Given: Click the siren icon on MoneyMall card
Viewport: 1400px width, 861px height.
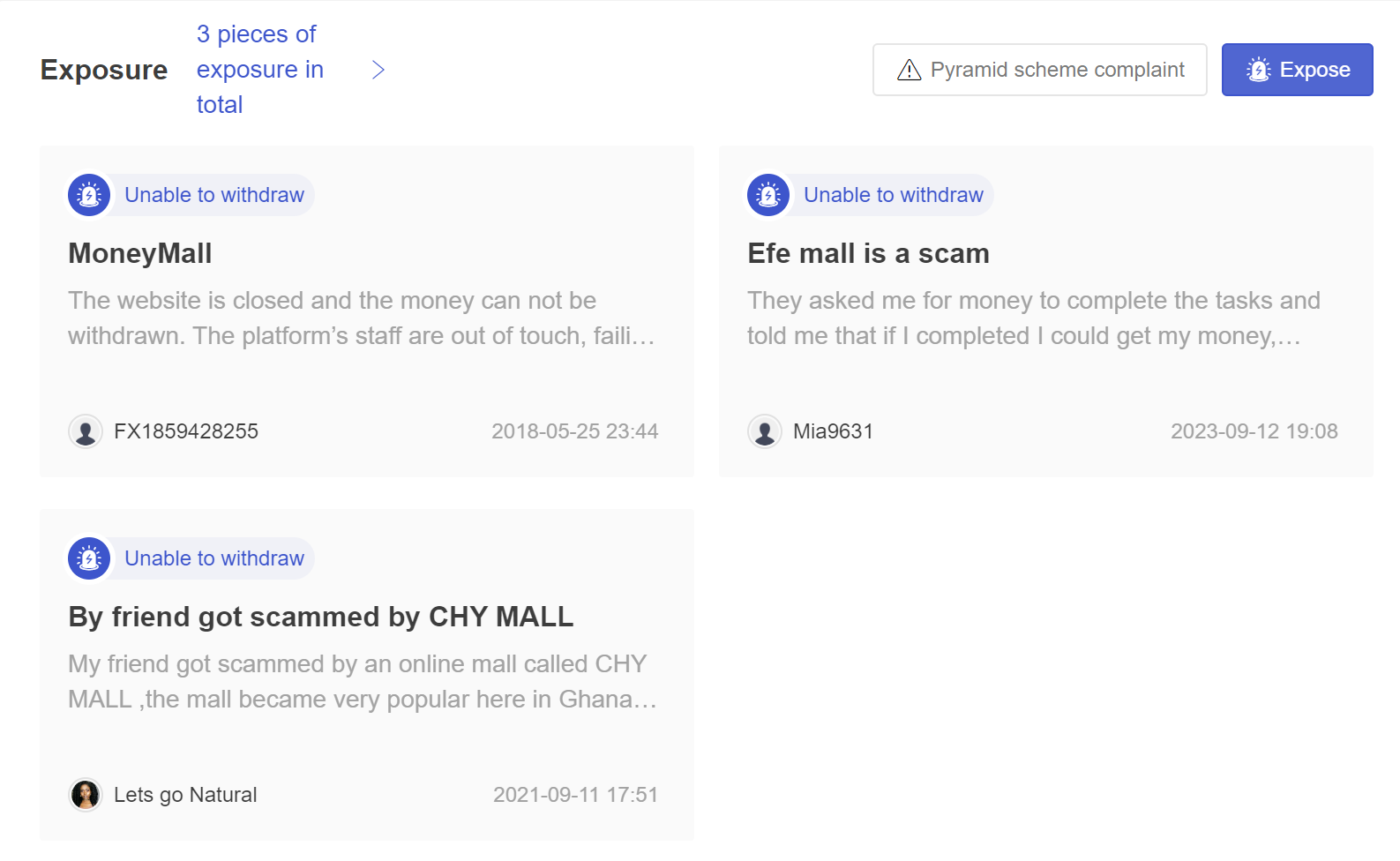Looking at the screenshot, I should (89, 195).
